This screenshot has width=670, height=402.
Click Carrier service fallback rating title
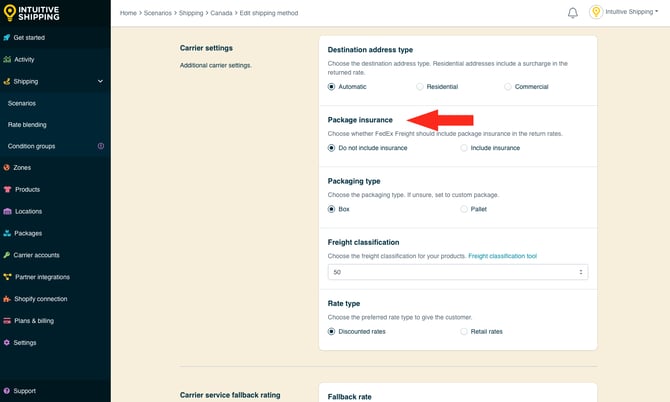230,395
